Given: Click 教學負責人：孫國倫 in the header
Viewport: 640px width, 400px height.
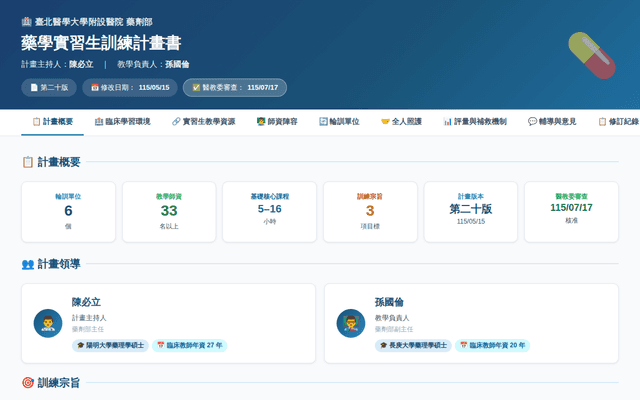Looking at the screenshot, I should point(153,64).
